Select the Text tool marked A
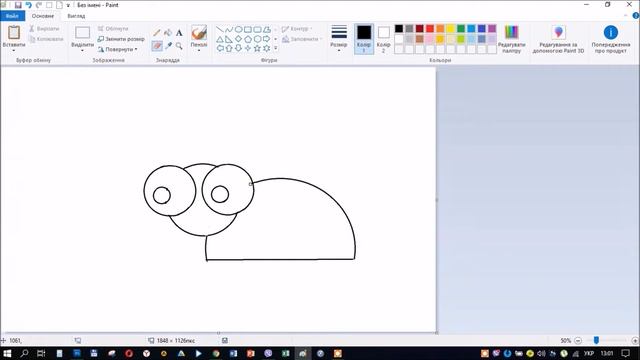 [x=179, y=33]
